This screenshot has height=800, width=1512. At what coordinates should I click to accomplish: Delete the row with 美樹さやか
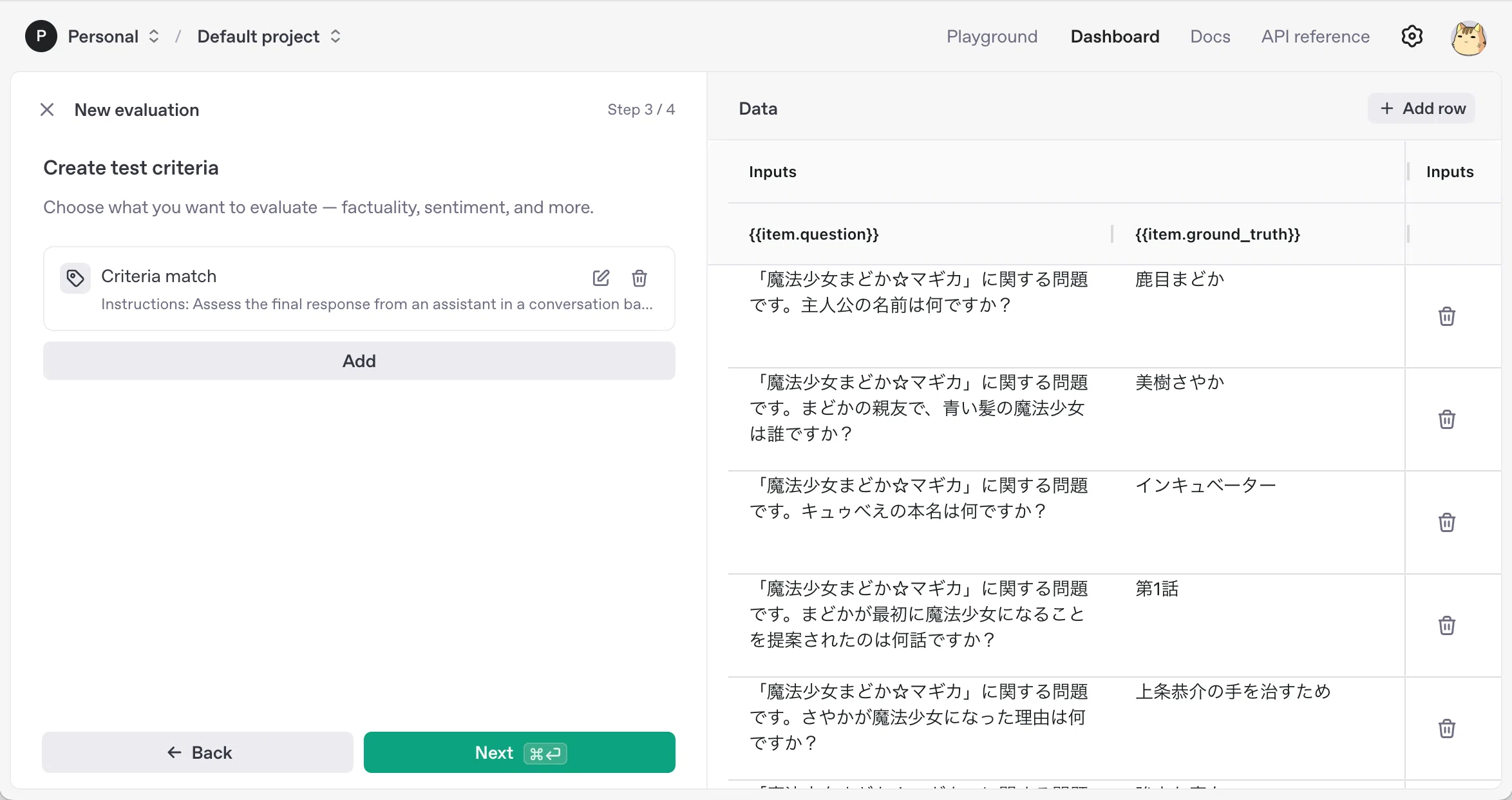tap(1446, 419)
